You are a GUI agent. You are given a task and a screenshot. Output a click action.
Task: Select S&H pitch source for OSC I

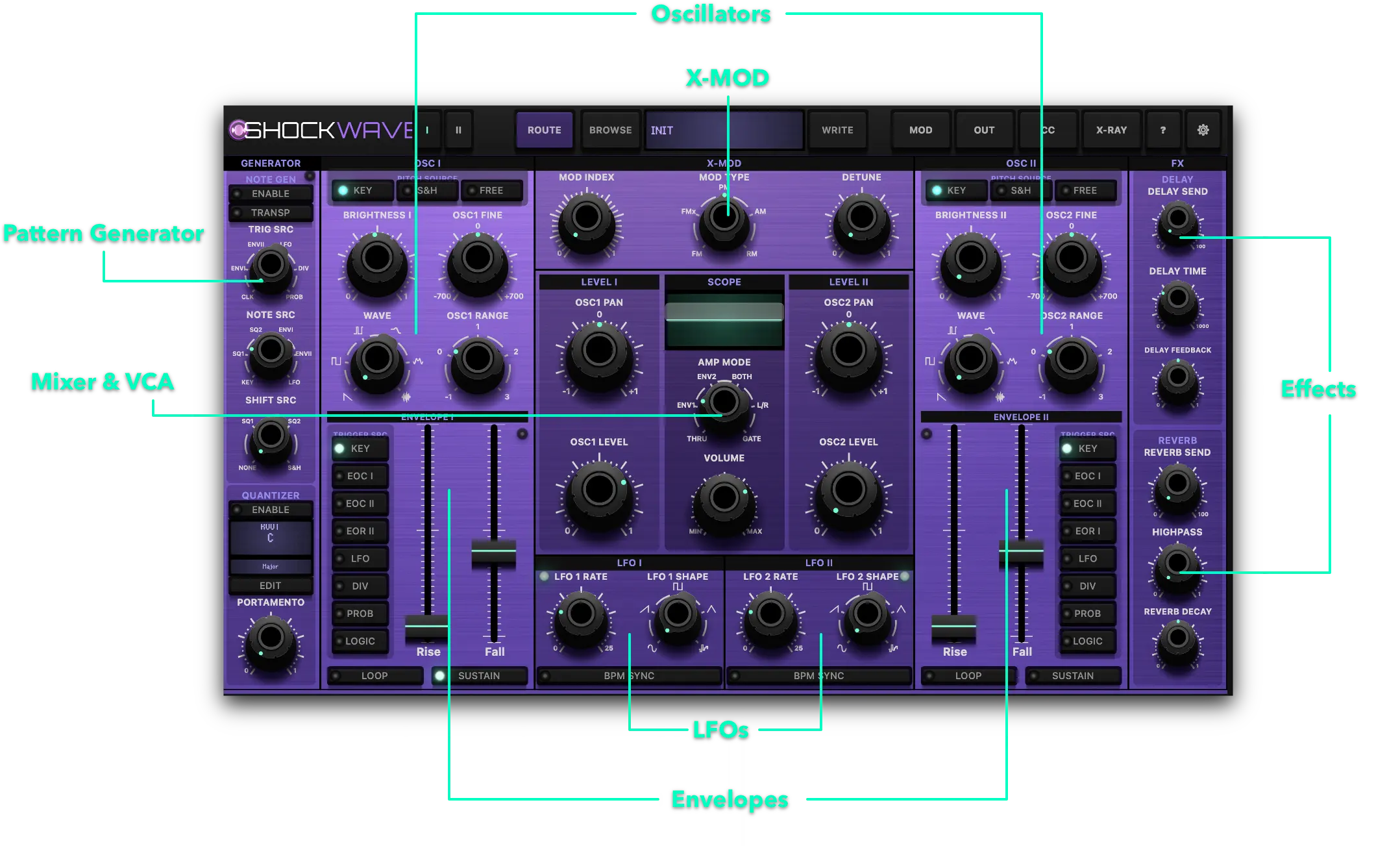(427, 190)
